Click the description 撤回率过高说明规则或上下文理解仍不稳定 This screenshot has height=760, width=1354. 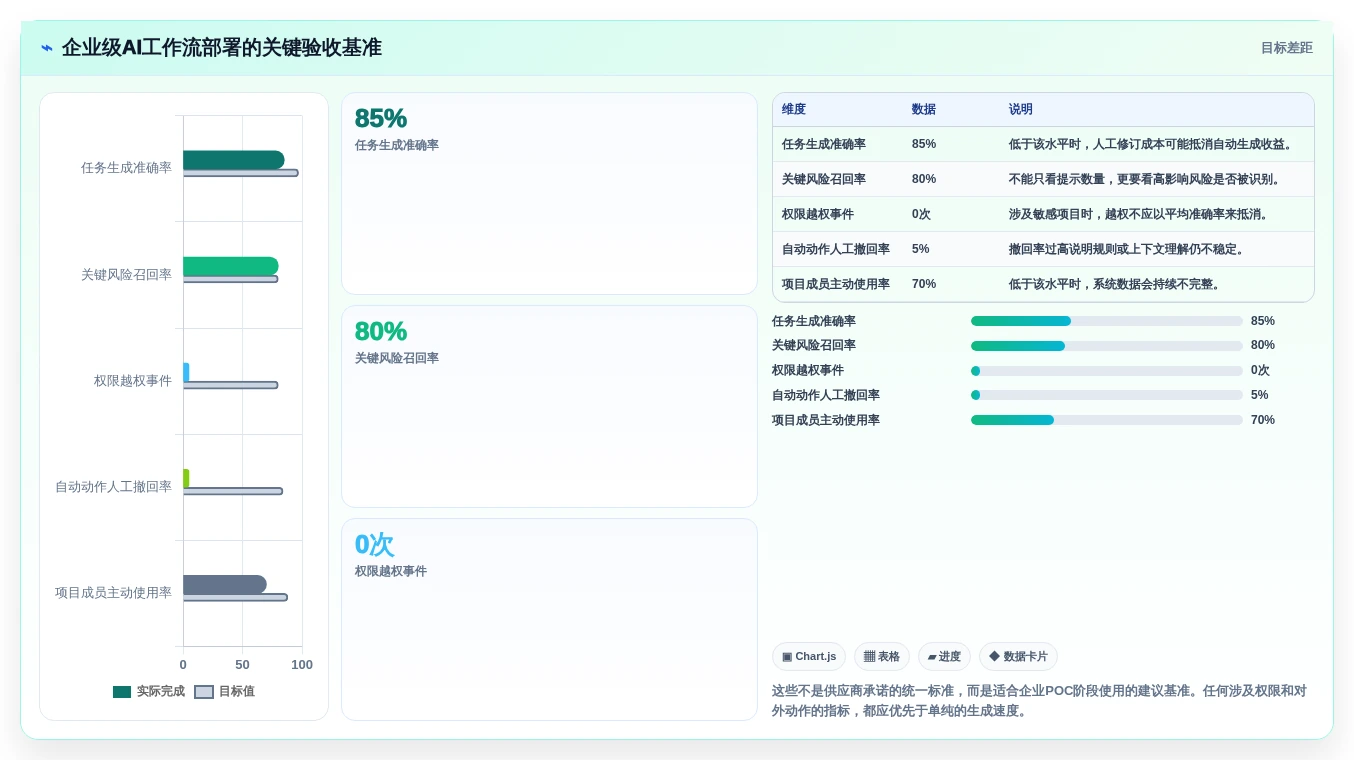click(x=1130, y=249)
